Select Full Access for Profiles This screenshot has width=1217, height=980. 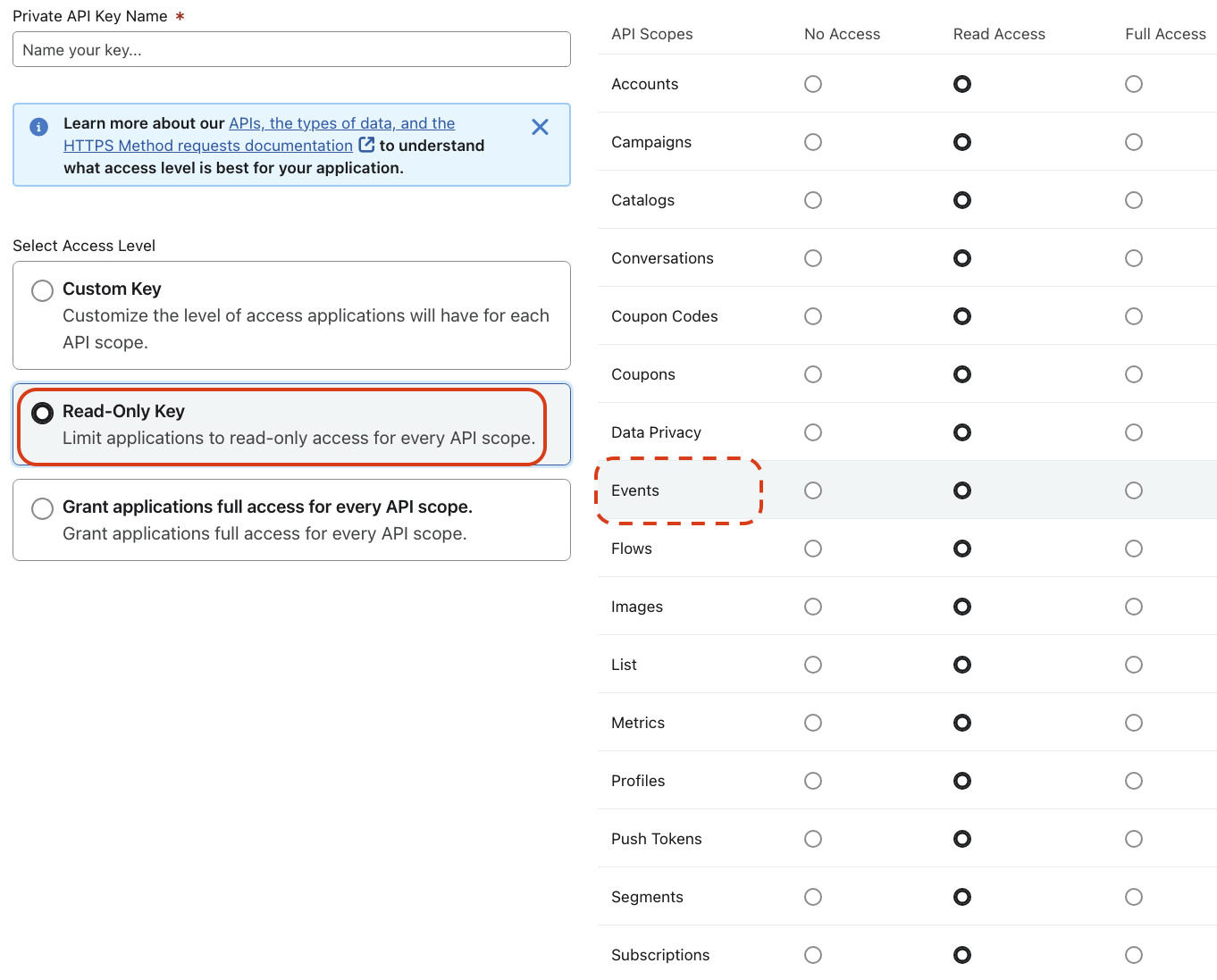pos(1134,781)
